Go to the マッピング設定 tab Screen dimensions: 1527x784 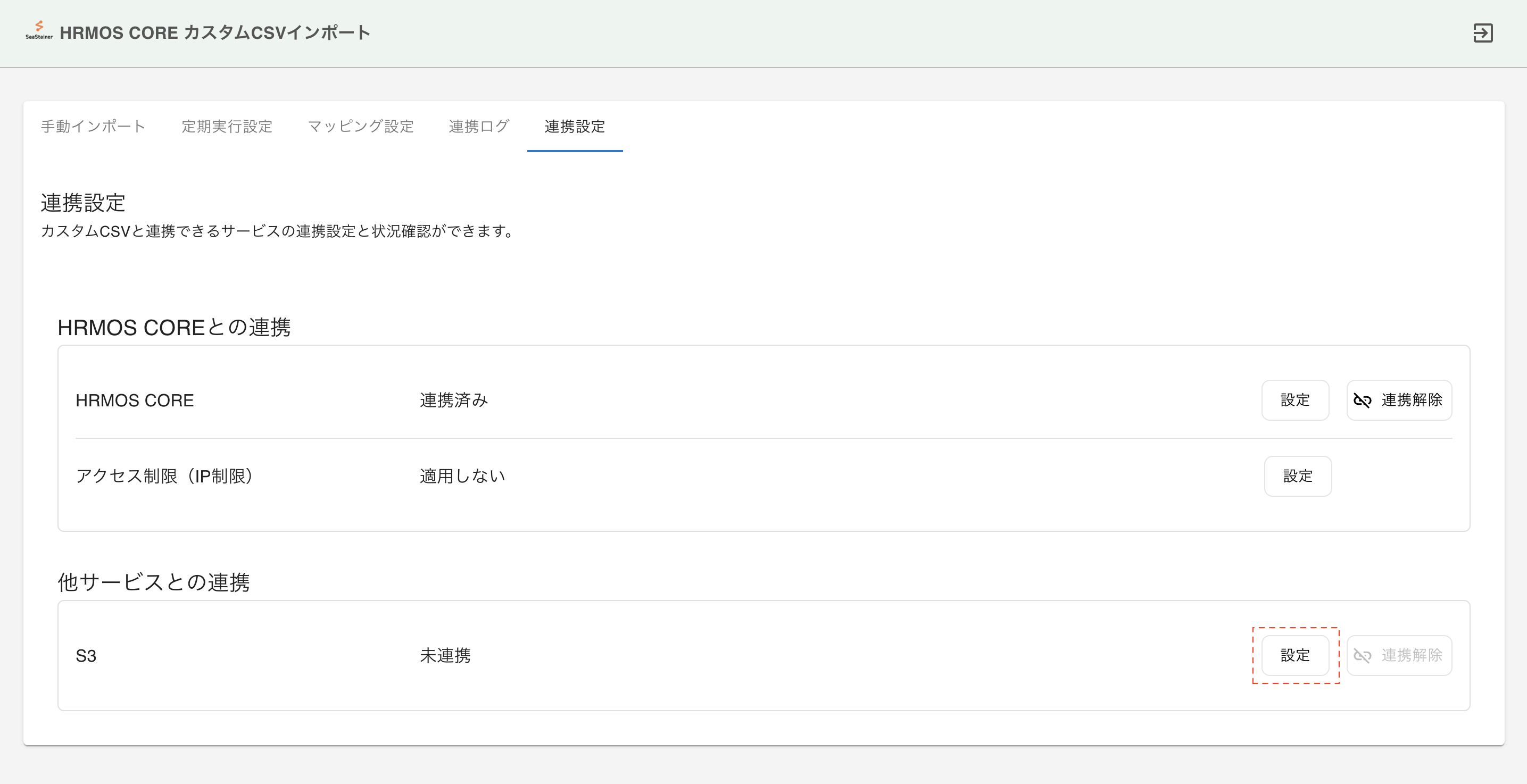tap(360, 126)
